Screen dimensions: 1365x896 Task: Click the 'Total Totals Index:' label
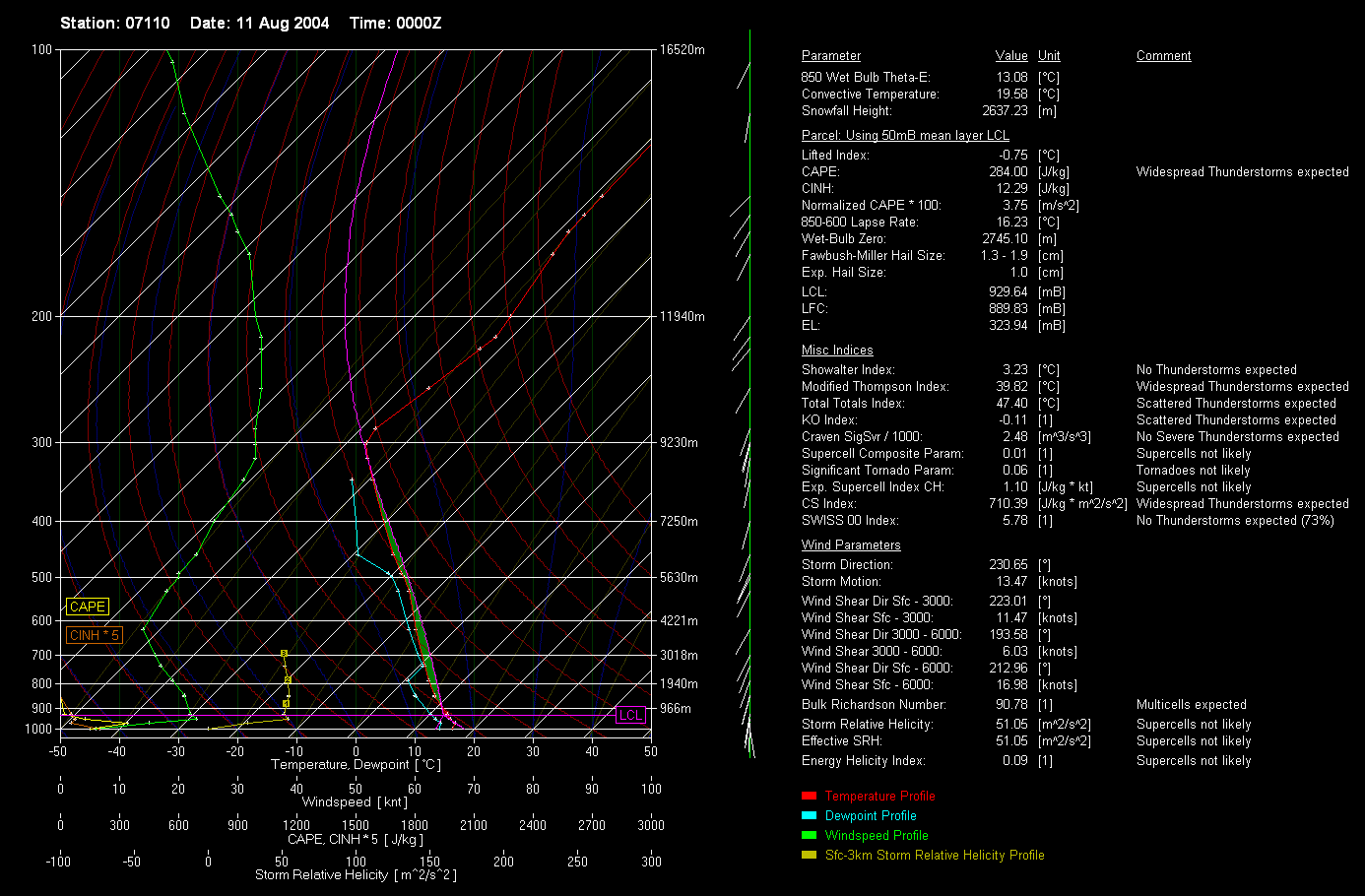(x=853, y=403)
